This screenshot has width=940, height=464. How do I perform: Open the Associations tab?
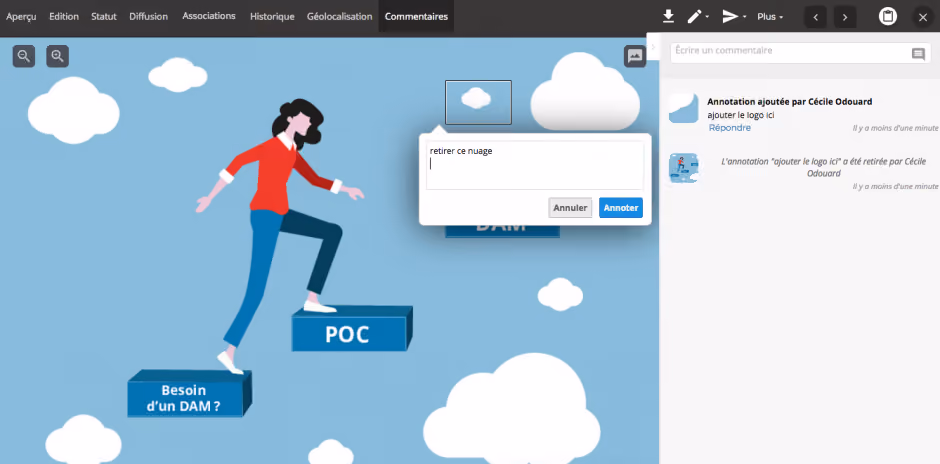pos(209,16)
